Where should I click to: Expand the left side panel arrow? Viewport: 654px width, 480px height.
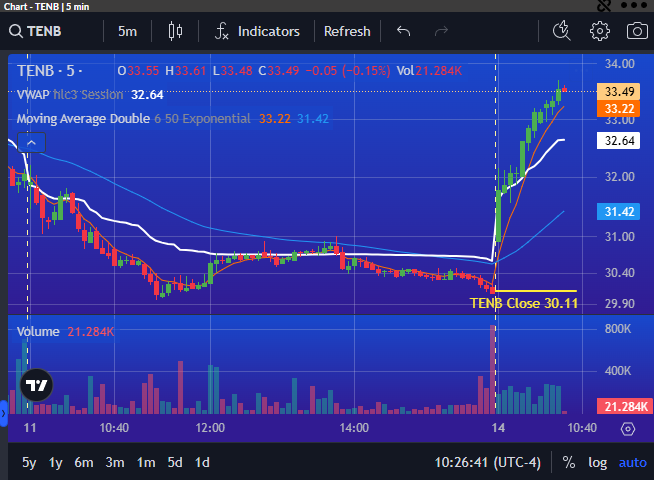pos(3,413)
